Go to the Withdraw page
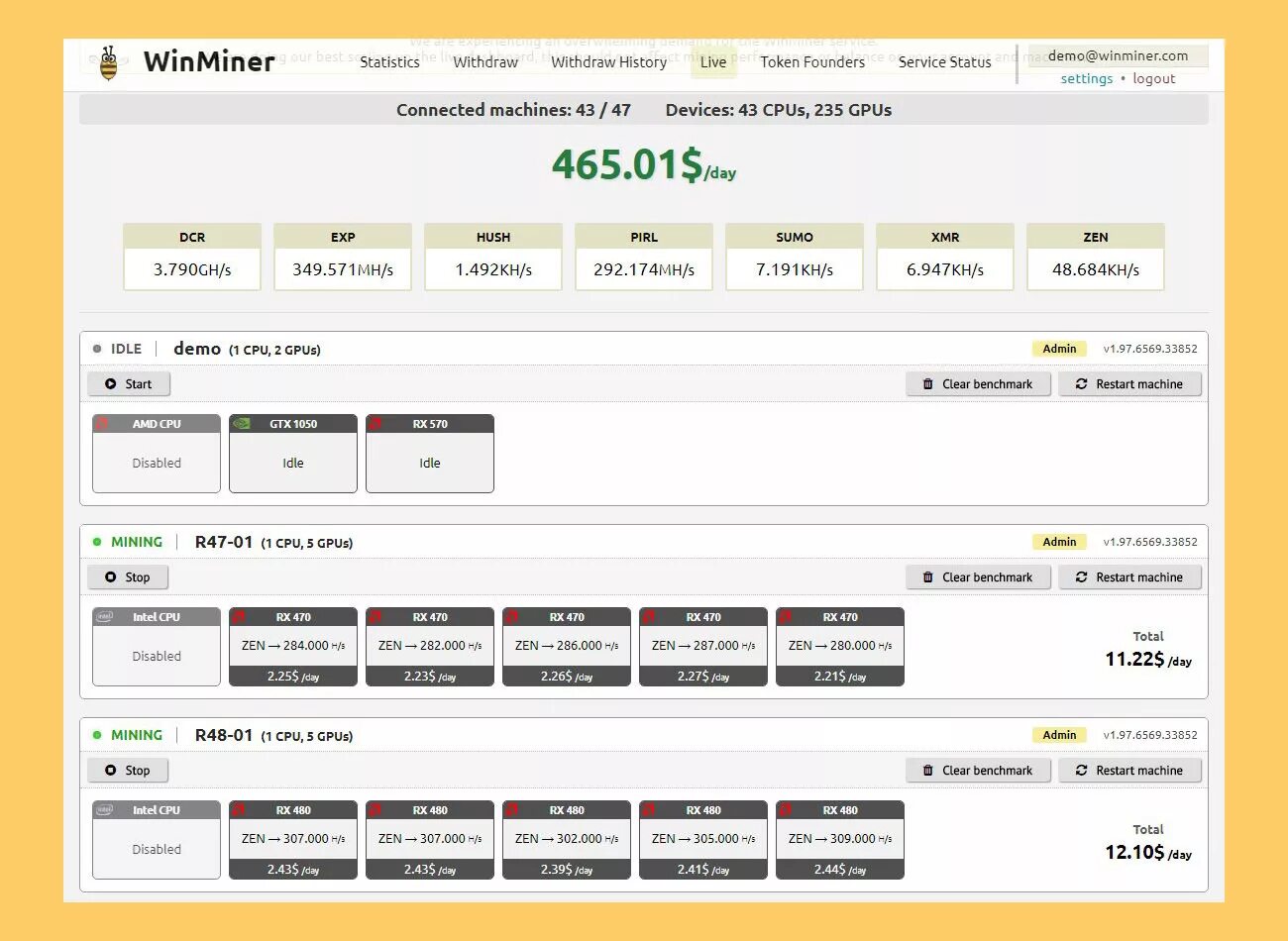 pos(485,61)
